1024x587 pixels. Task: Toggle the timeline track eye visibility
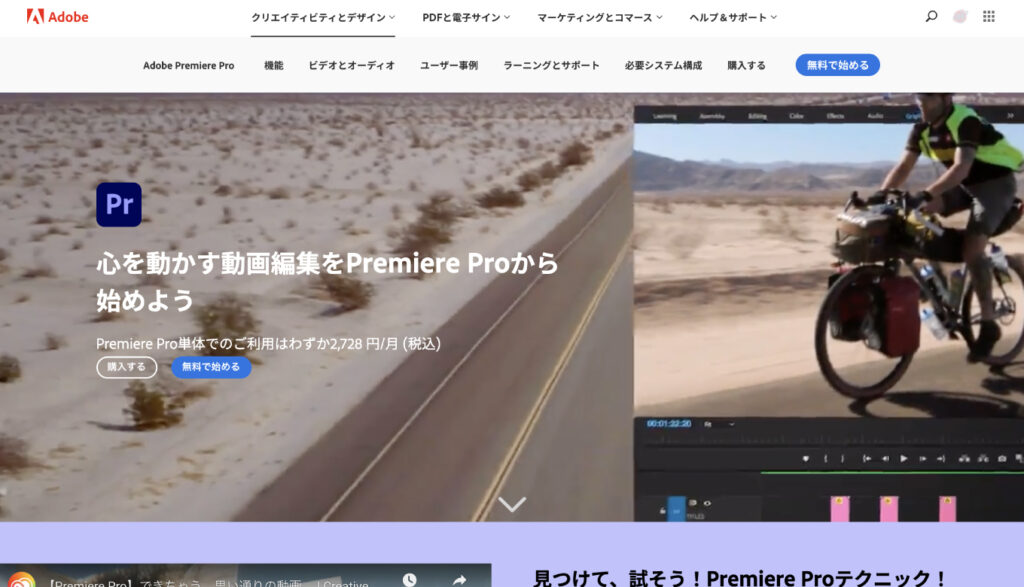tap(707, 503)
